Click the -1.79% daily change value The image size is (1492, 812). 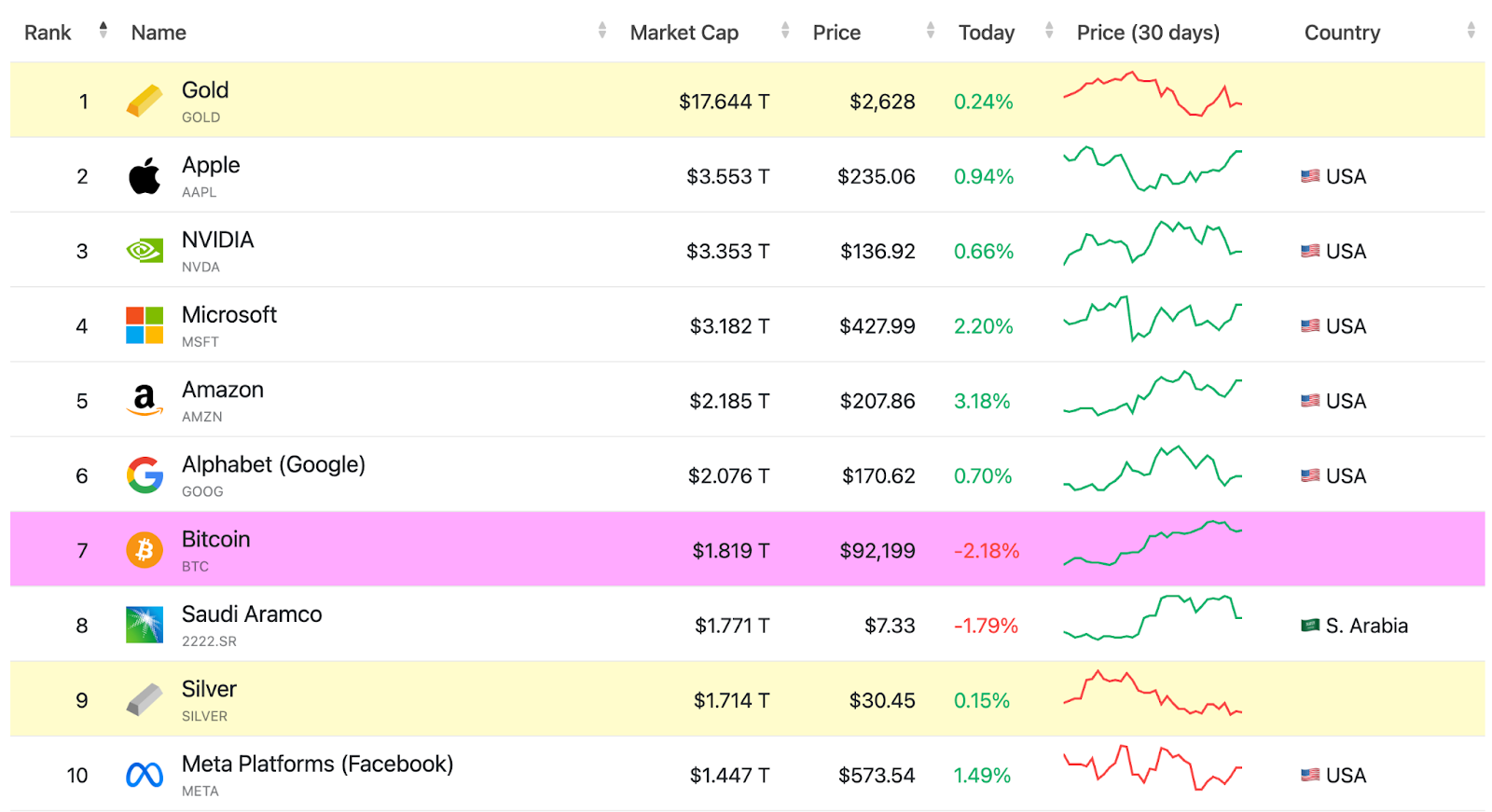tap(986, 626)
